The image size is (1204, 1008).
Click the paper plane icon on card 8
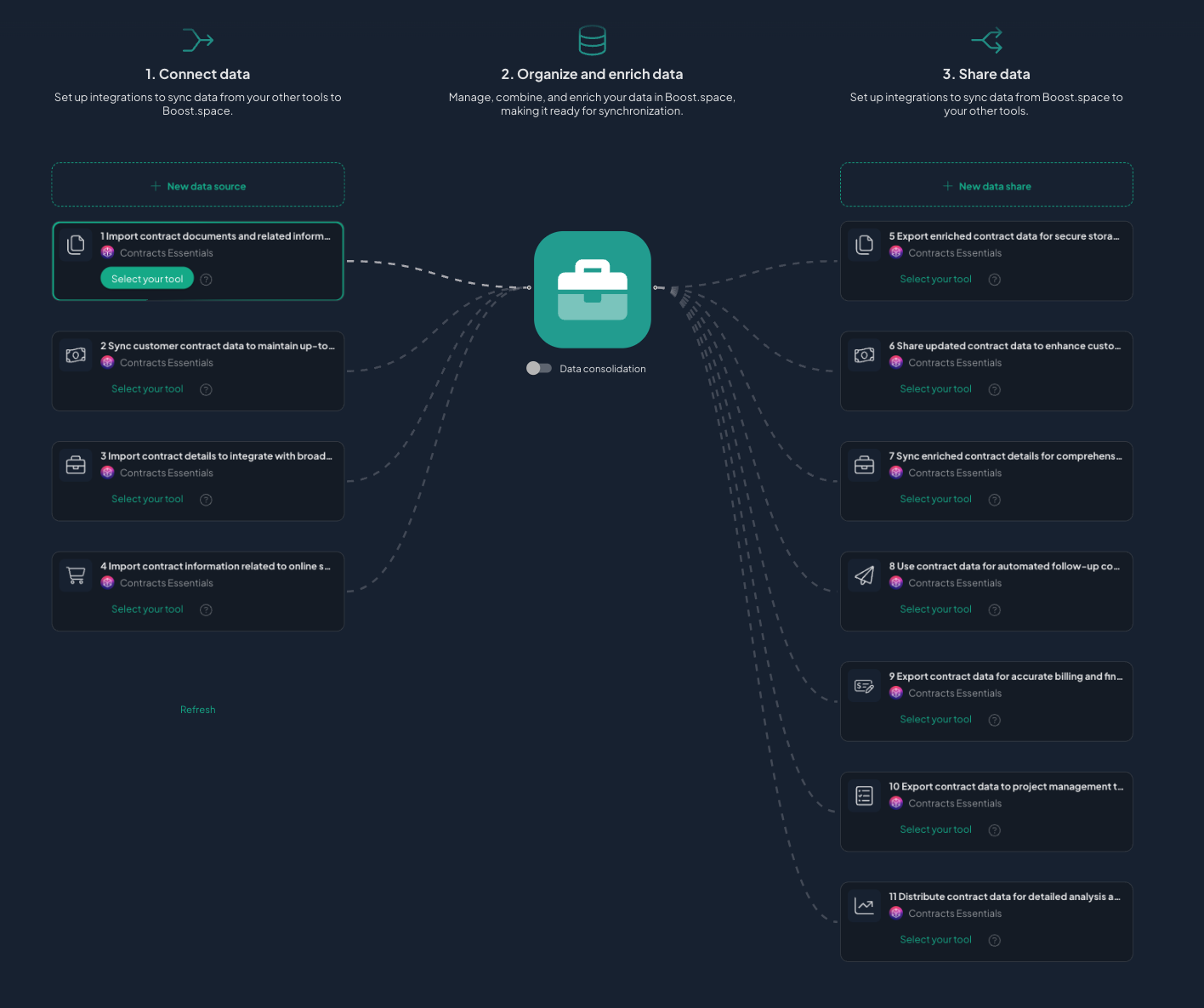pyautogui.click(x=864, y=575)
